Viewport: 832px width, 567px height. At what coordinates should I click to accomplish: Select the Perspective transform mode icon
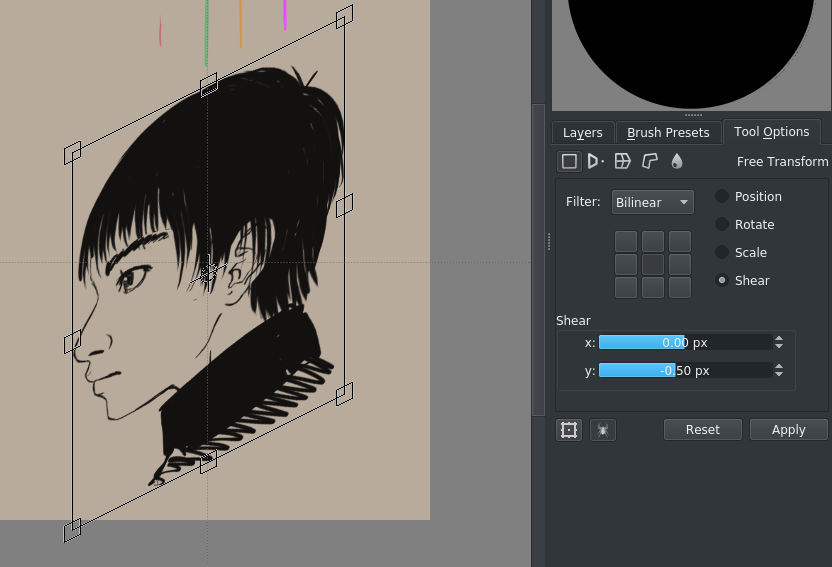tap(596, 161)
